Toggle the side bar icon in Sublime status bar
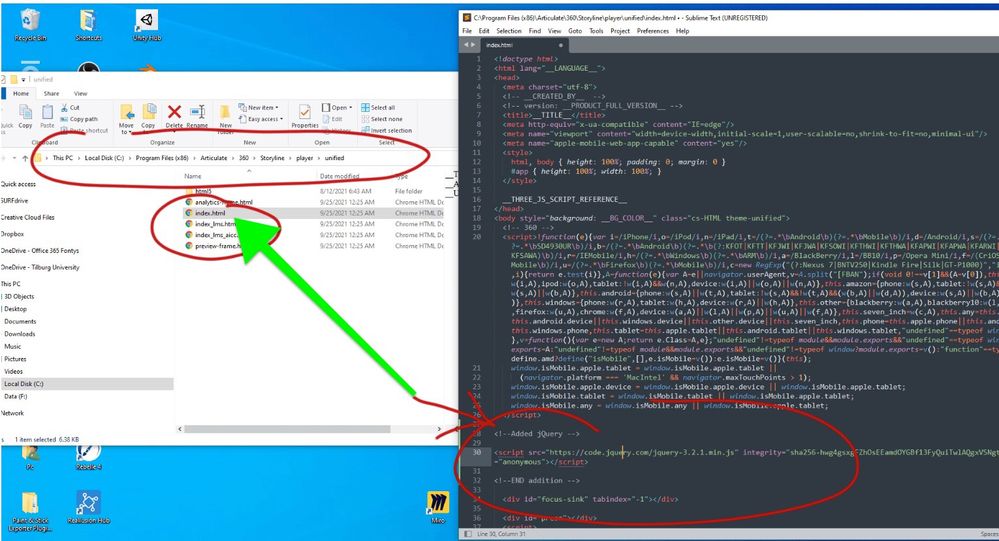 468,534
